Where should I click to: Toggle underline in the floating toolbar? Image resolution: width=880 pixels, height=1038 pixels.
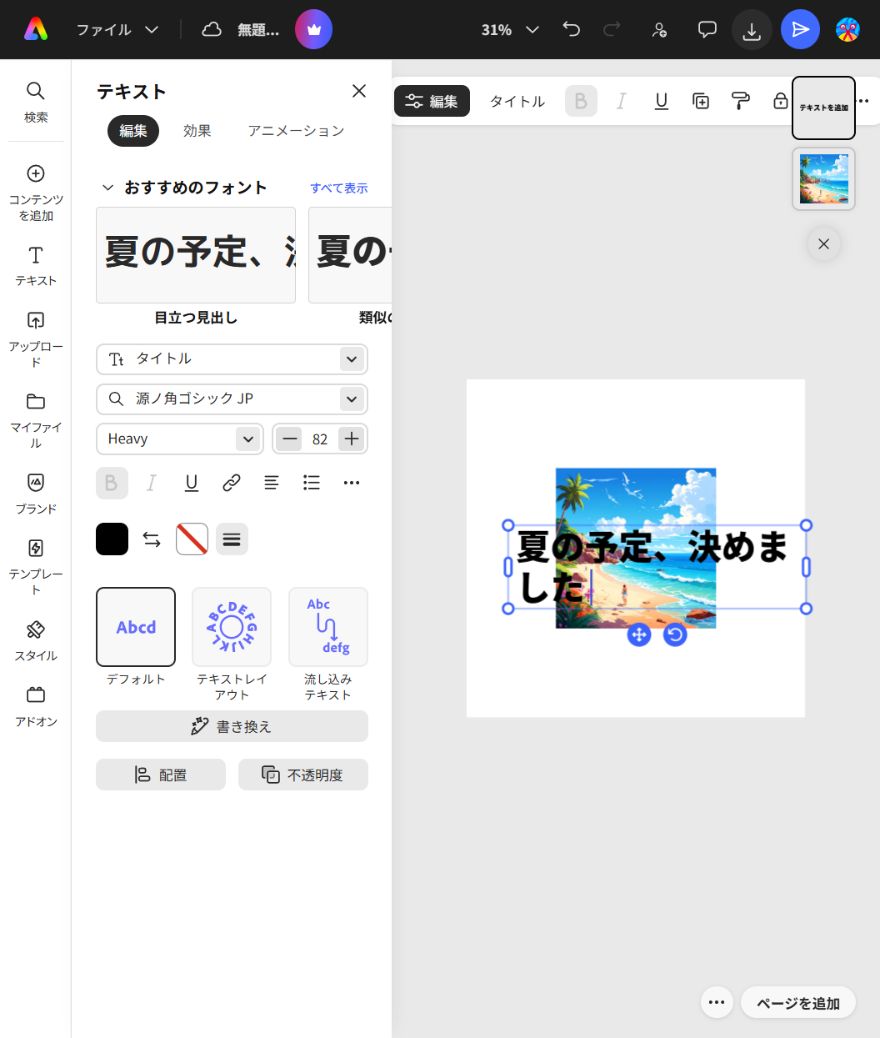[661, 101]
